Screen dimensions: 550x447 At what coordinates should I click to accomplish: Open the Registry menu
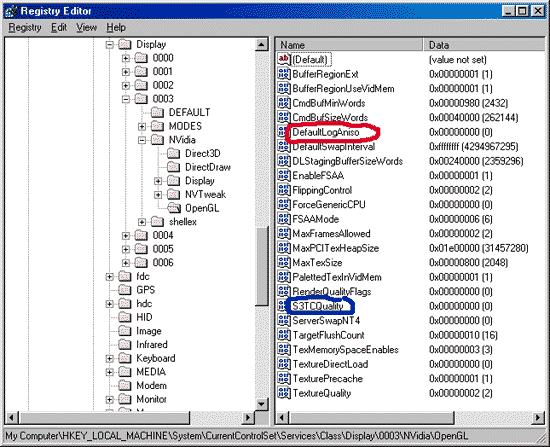click(25, 27)
